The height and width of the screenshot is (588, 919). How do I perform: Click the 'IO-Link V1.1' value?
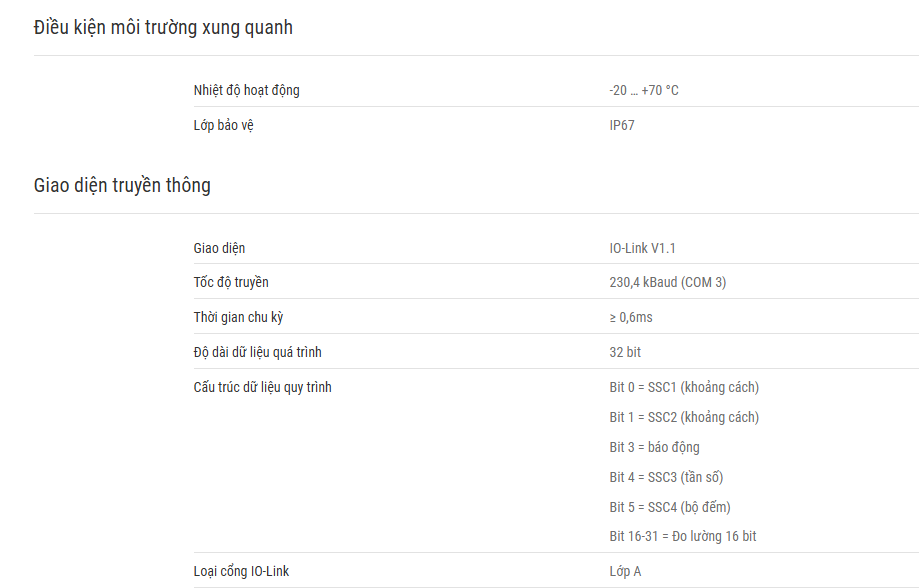642,249
